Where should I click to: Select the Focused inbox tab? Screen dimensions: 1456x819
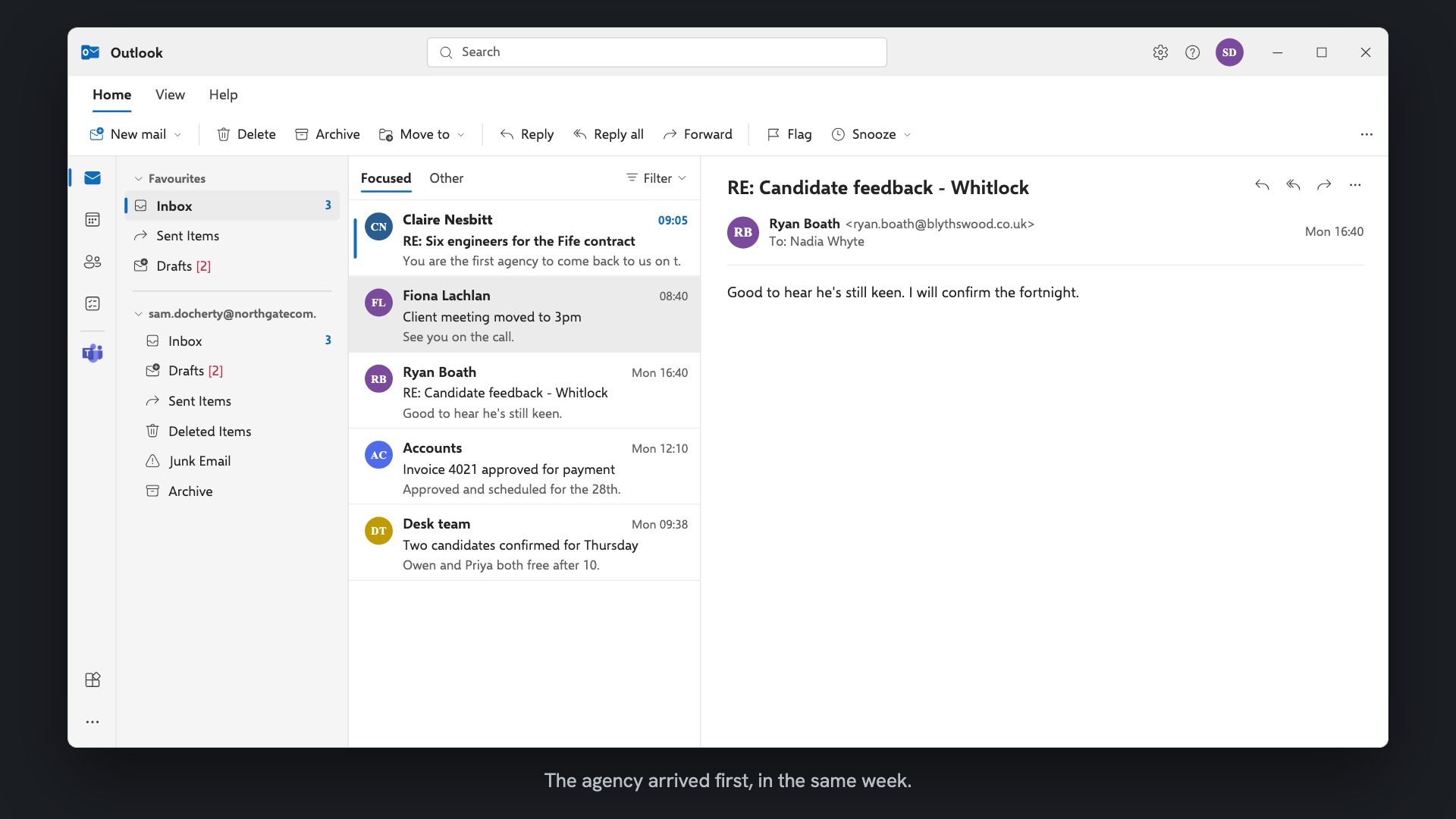click(x=385, y=178)
